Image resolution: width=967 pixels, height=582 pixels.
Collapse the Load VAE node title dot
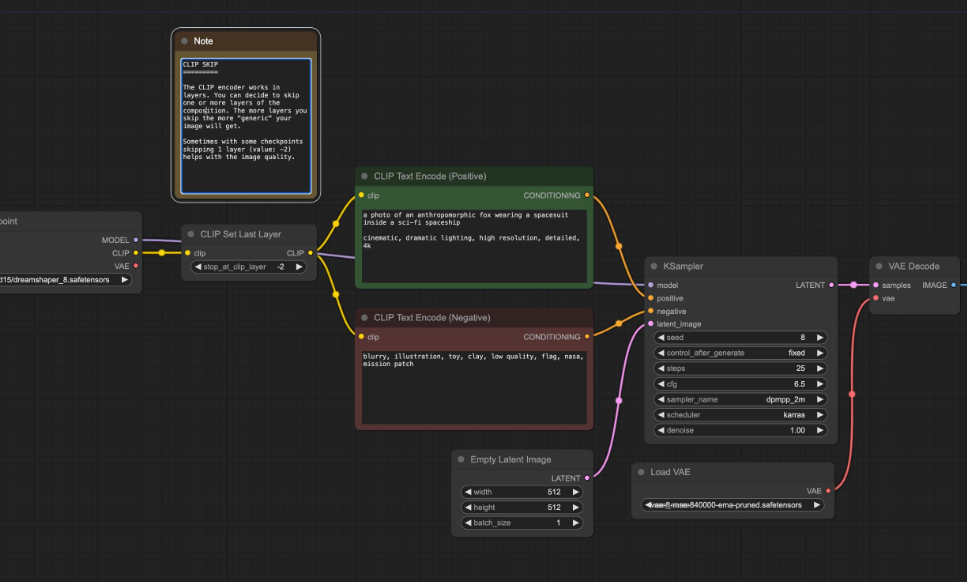tap(641, 472)
